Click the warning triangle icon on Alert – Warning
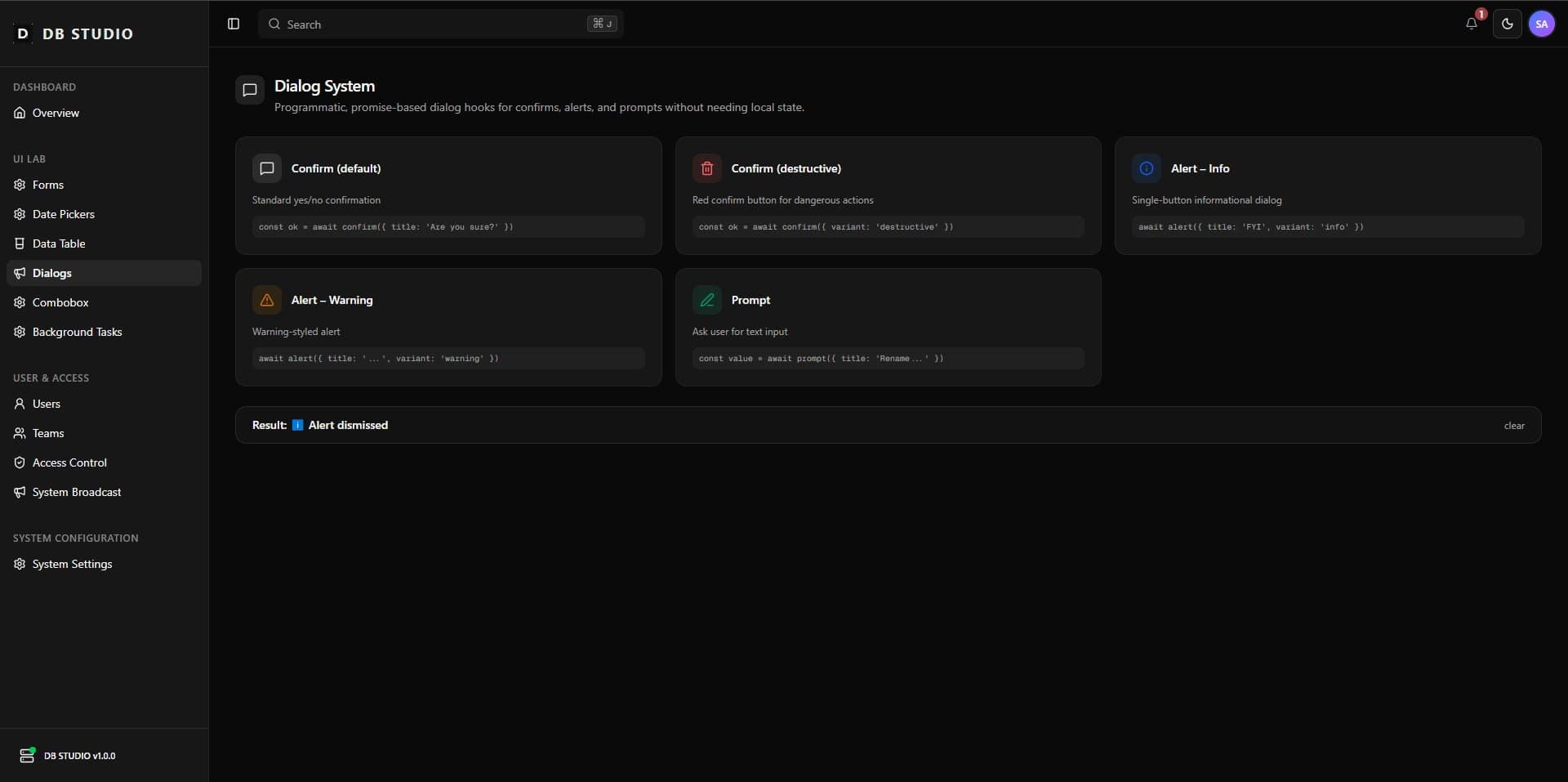Screen dimensions: 1568x782 (x=266, y=300)
